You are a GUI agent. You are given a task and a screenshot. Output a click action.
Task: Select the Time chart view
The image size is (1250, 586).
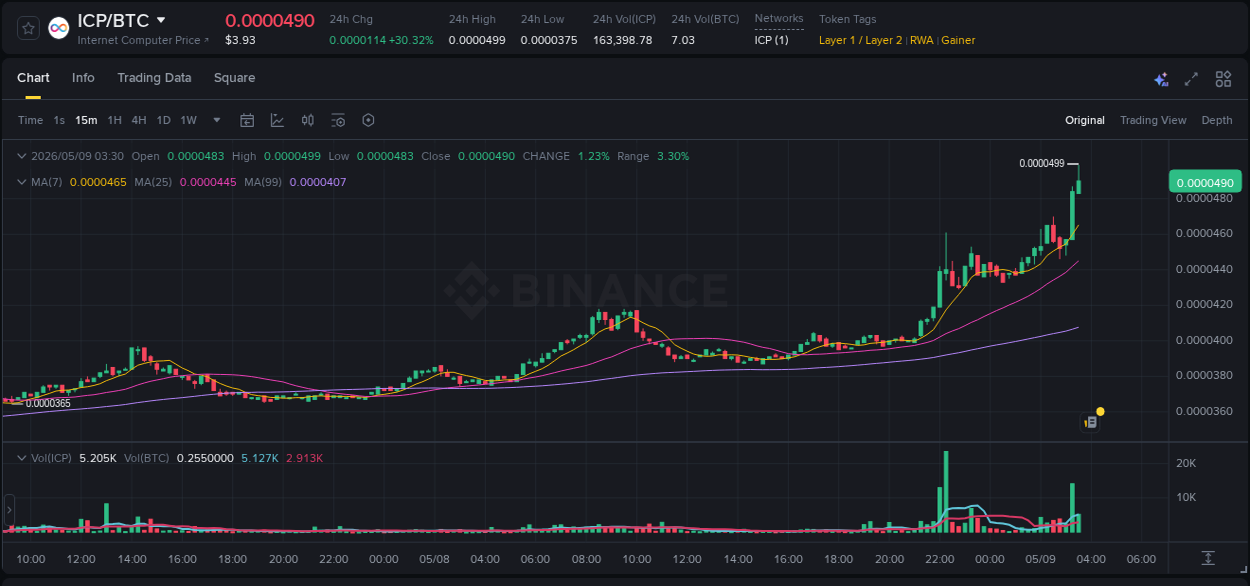31,120
